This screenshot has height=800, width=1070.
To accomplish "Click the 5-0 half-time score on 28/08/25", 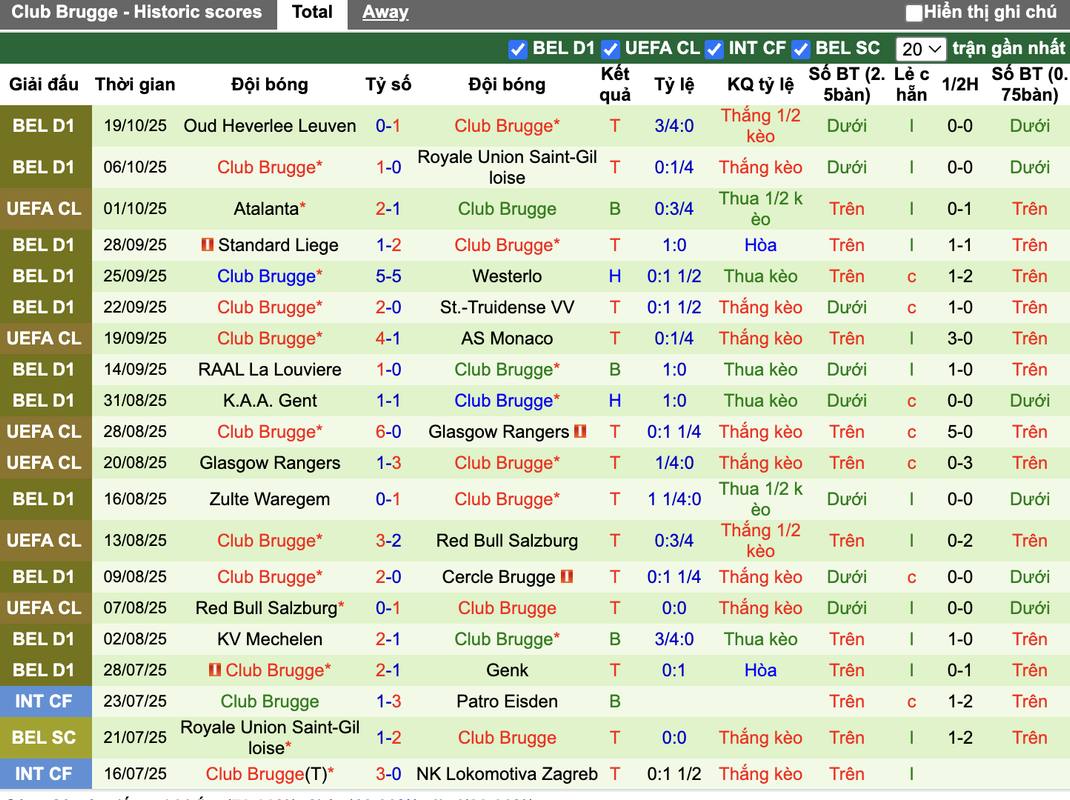I will point(959,431).
